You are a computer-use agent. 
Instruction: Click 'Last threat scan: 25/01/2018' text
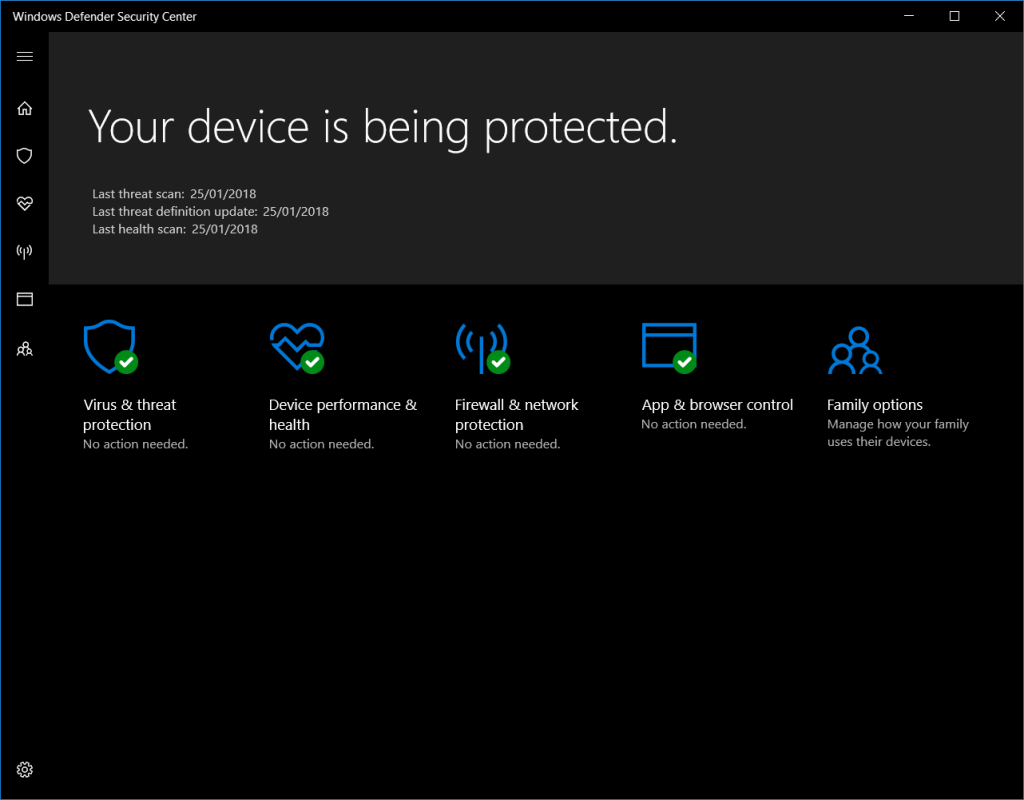click(x=174, y=194)
